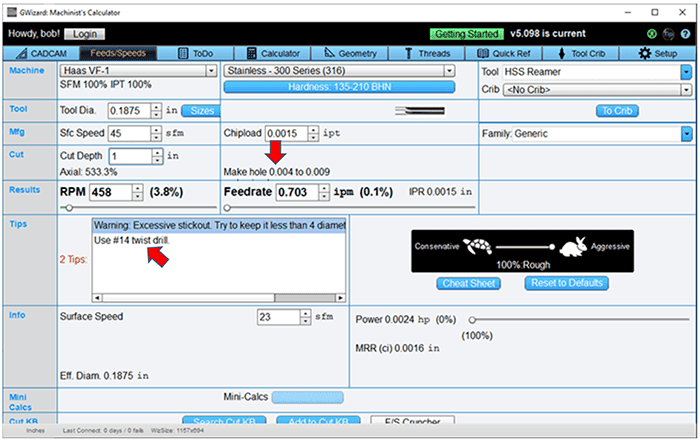This screenshot has width=700, height=440.
Task: Click the Sfc Speed spinner arrows
Action: tap(156, 133)
